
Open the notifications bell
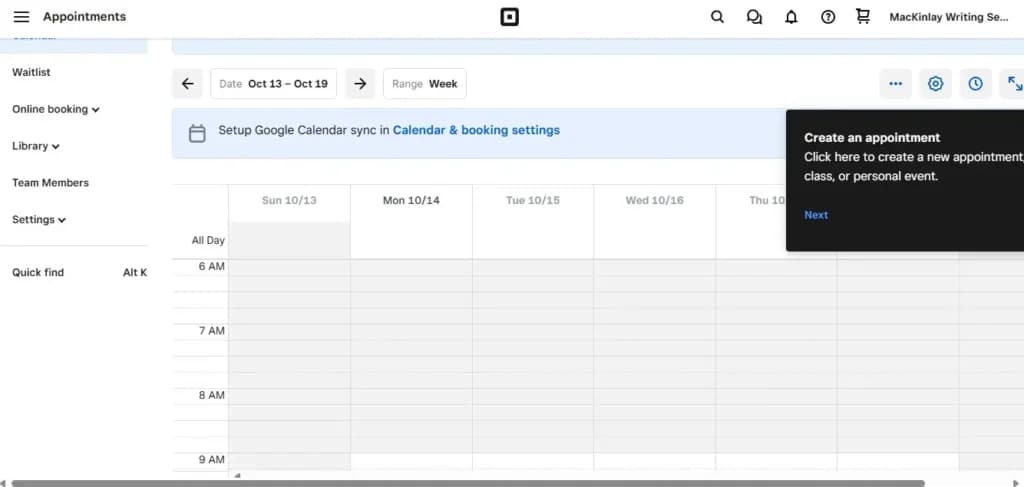[791, 18]
